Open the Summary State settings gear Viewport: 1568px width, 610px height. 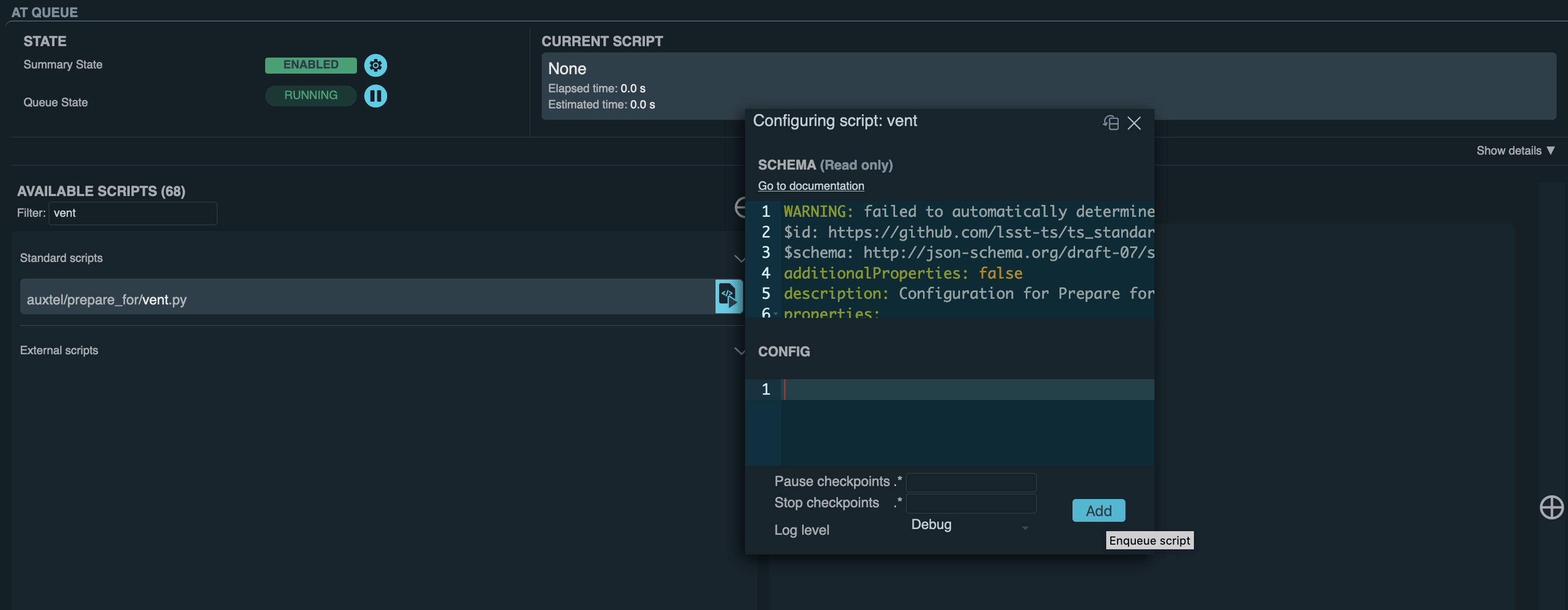pos(375,65)
